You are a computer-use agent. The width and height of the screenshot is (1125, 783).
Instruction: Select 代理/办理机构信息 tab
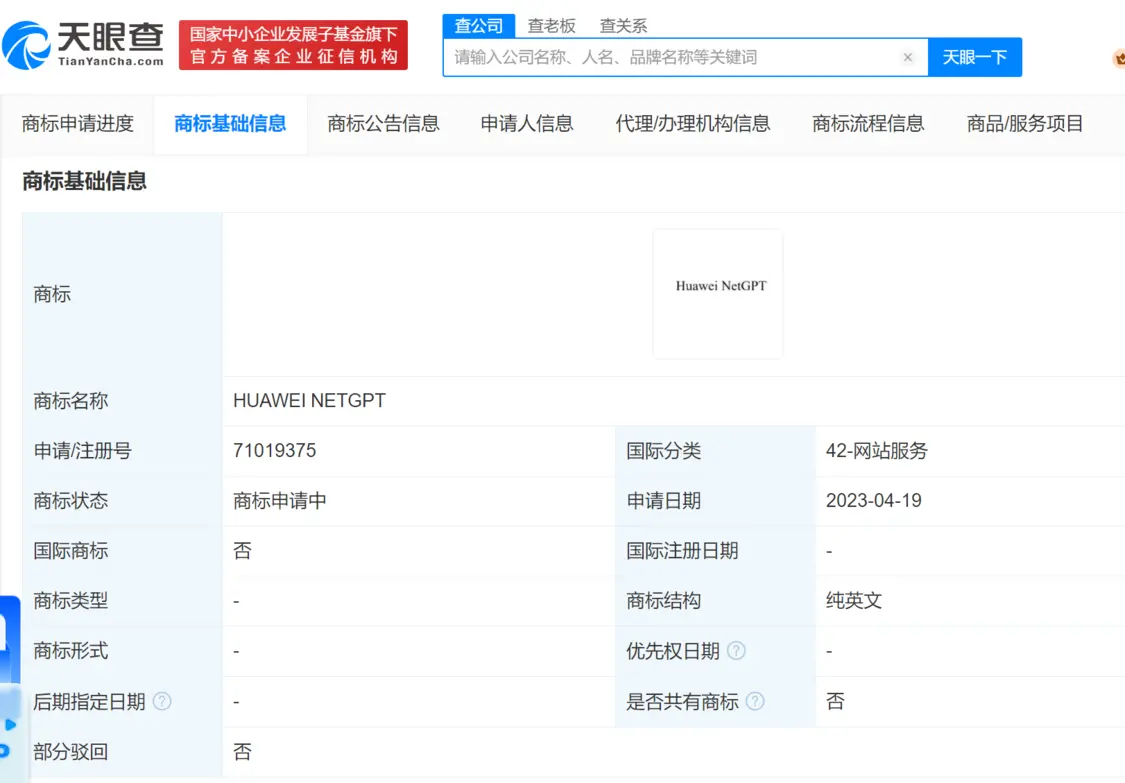693,124
